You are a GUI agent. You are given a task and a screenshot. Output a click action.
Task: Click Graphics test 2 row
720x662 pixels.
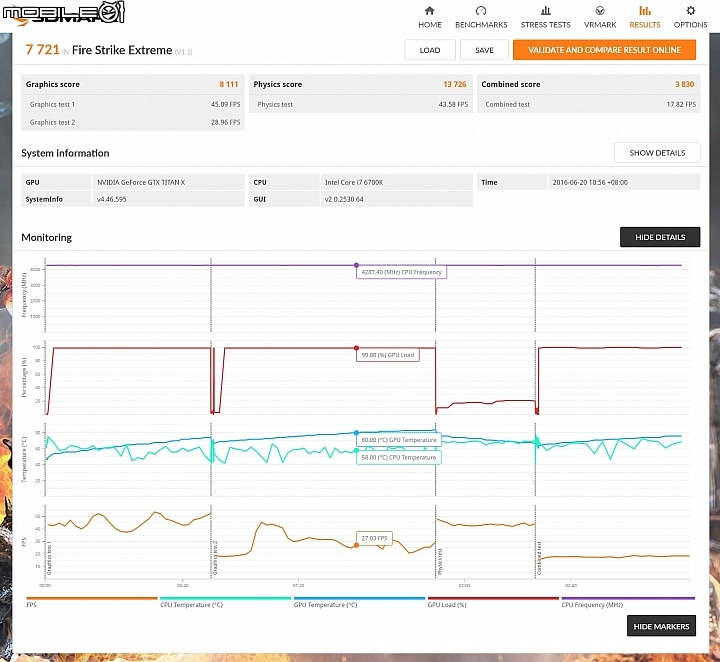[133, 122]
